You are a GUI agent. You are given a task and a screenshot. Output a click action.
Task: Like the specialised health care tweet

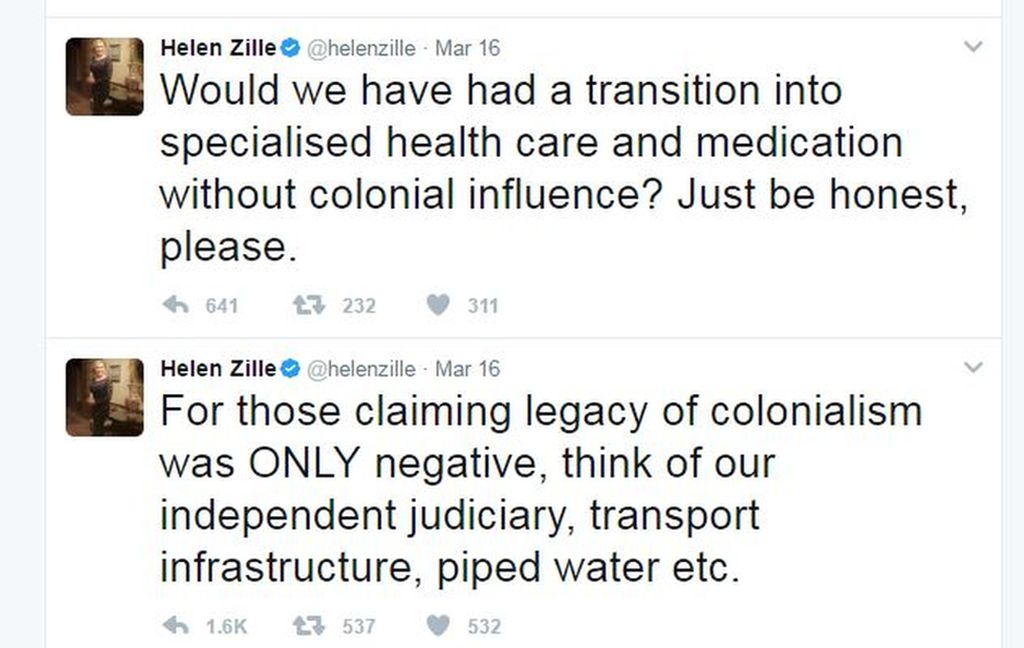point(438,306)
